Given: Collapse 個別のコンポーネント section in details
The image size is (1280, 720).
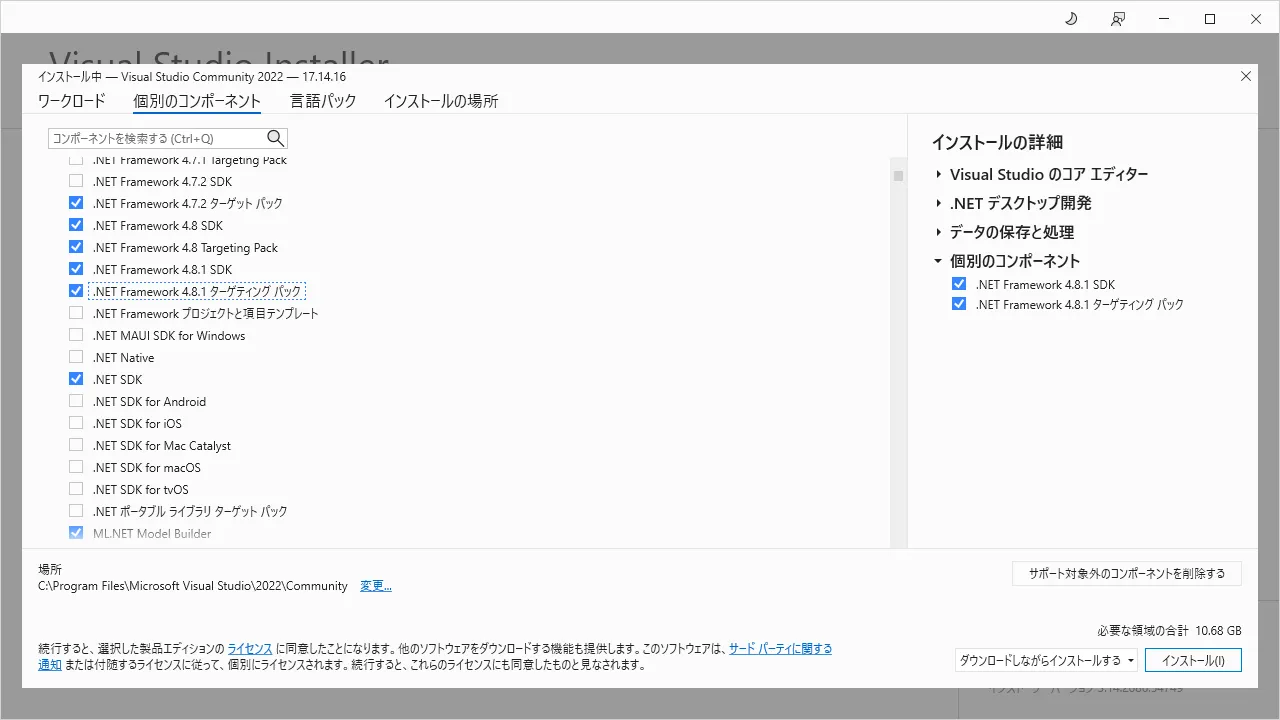Looking at the screenshot, I should tap(939, 261).
